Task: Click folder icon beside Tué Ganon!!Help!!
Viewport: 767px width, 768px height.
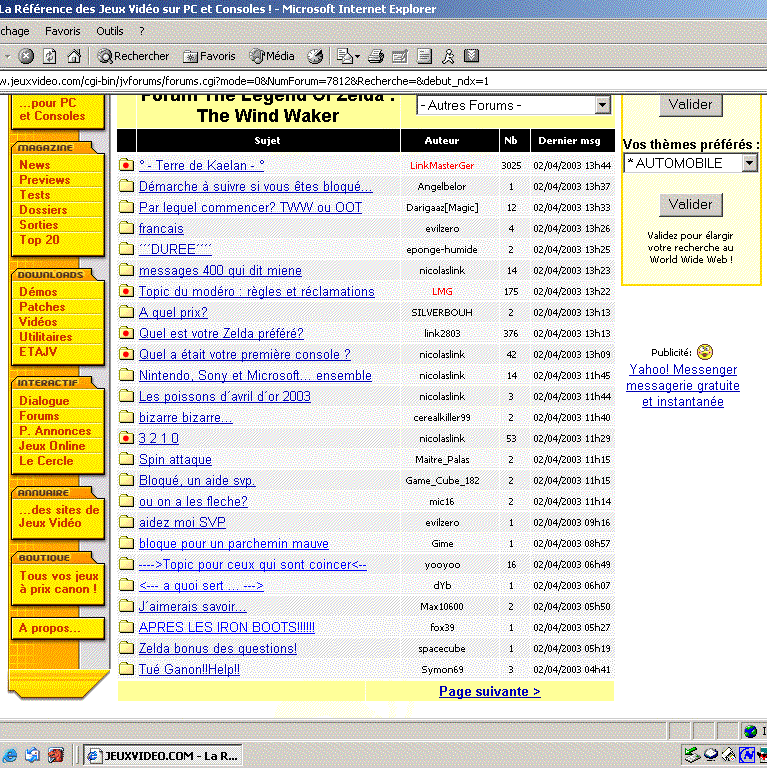Action: (x=126, y=669)
